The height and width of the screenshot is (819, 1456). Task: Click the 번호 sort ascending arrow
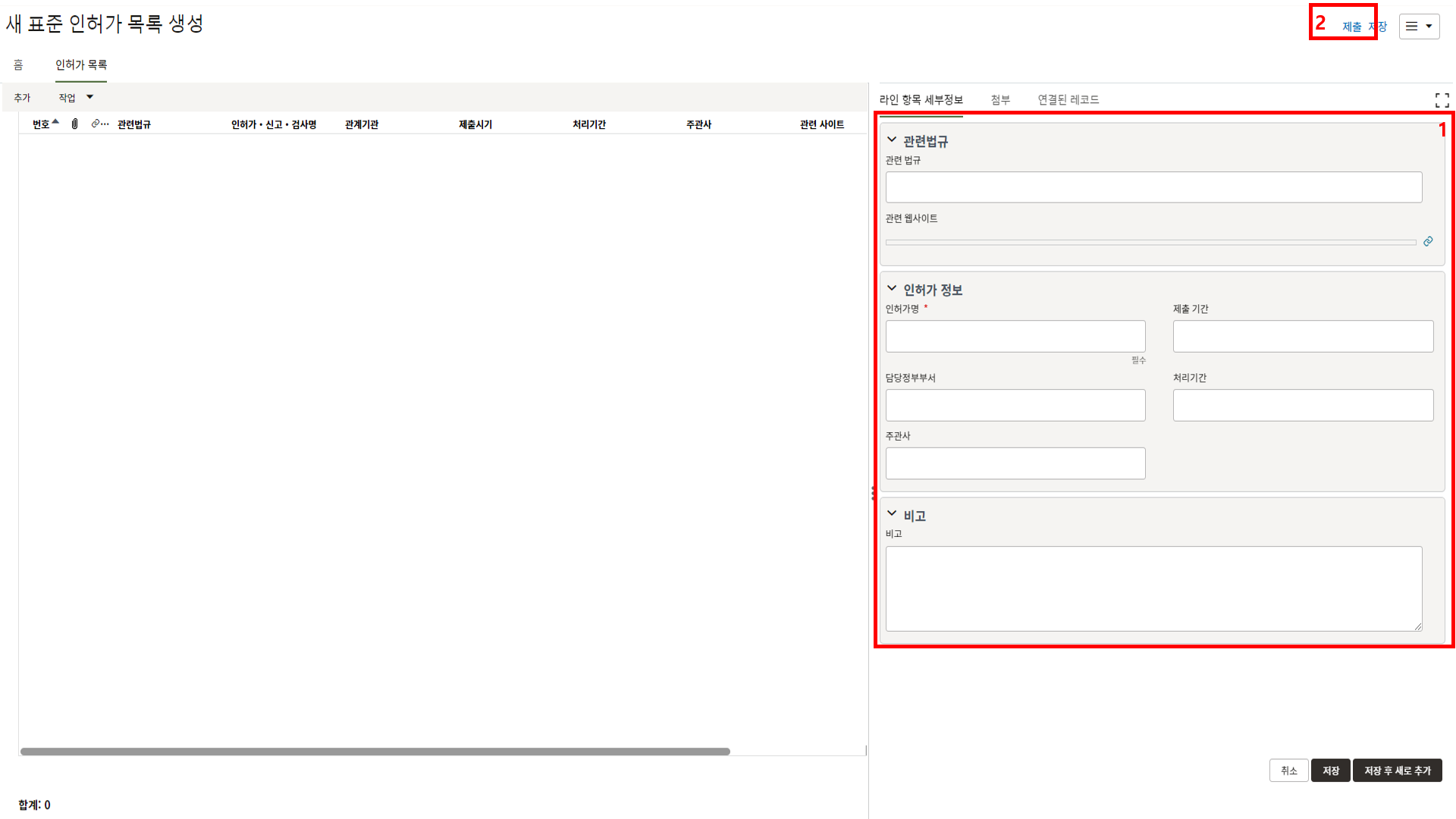point(55,121)
